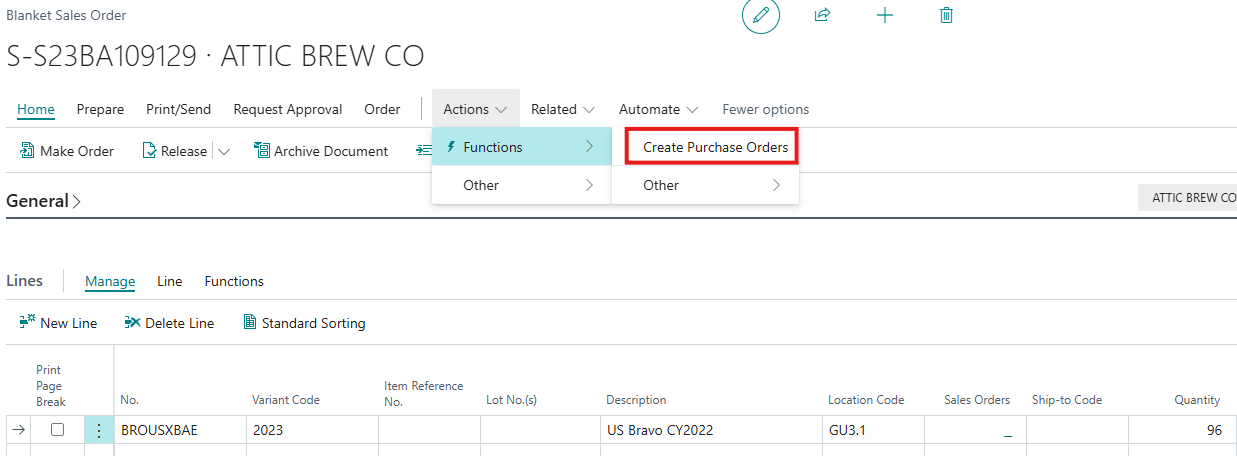Click the partly hidden icon right of Archive Document
Screen dimensions: 1237x456
tap(424, 151)
